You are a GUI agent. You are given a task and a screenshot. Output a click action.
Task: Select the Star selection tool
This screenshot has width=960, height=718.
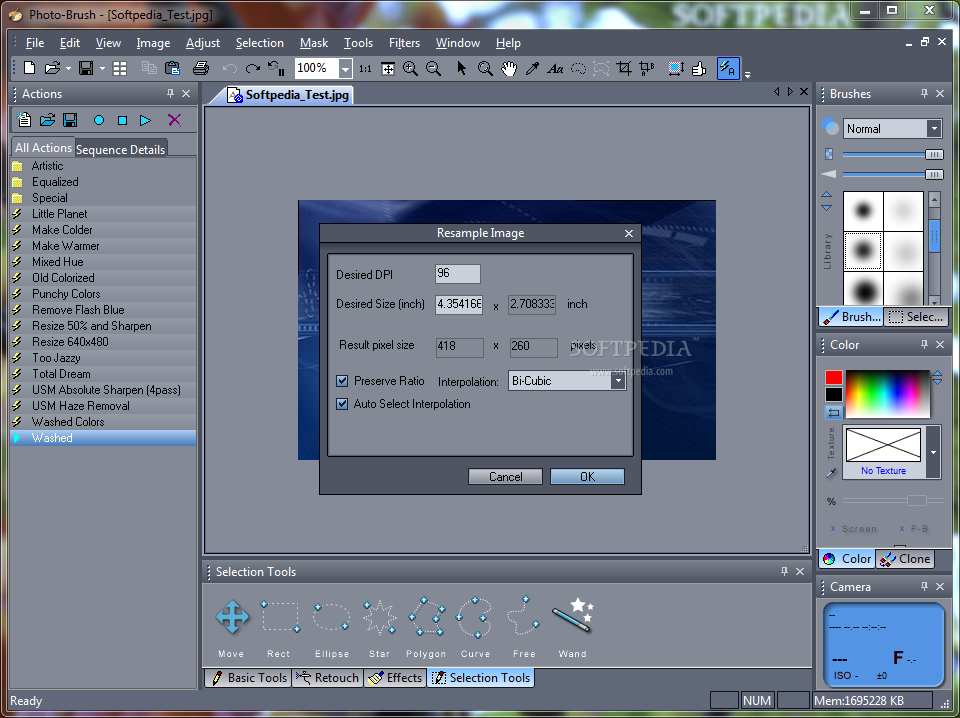point(380,617)
